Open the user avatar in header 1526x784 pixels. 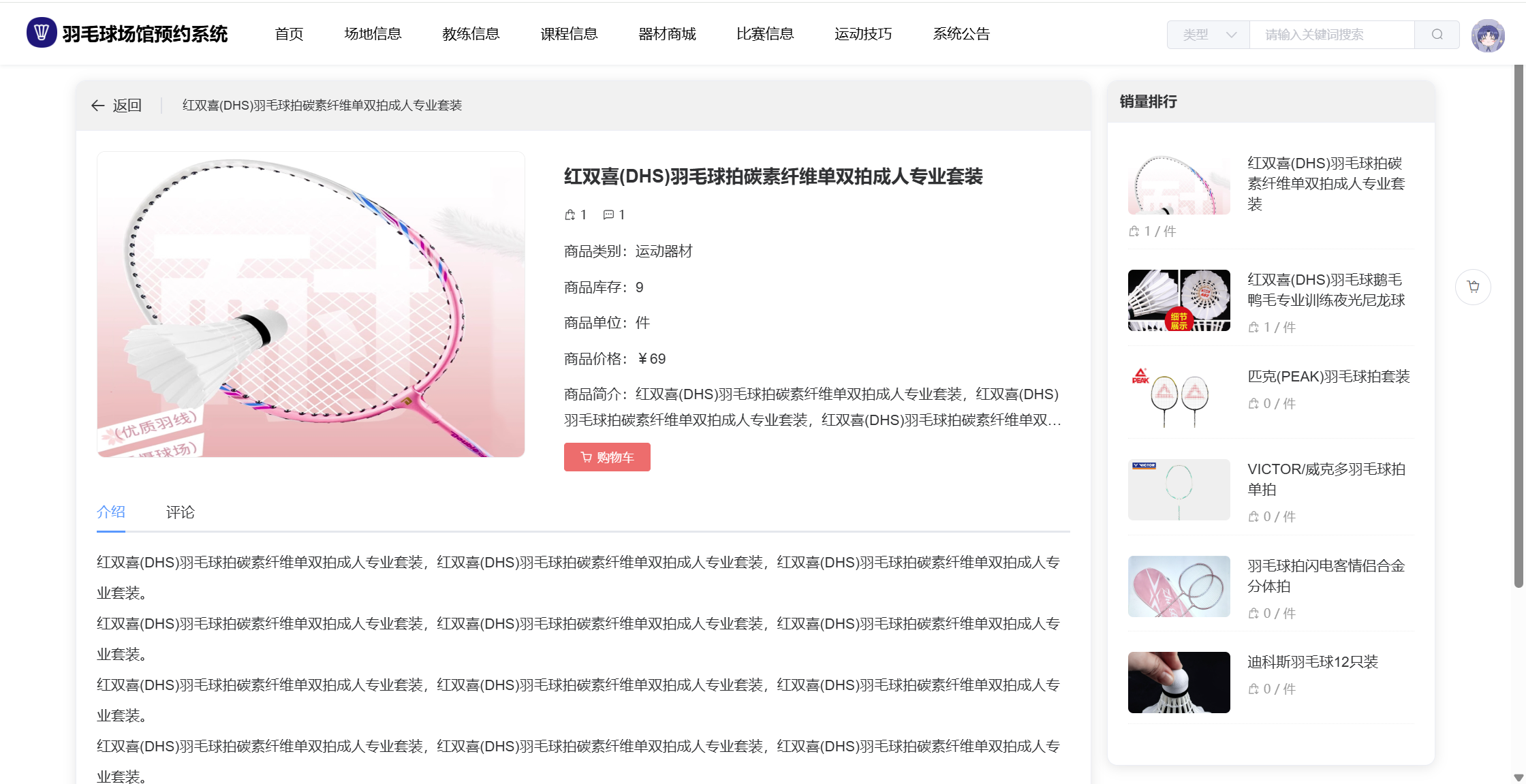(1487, 35)
